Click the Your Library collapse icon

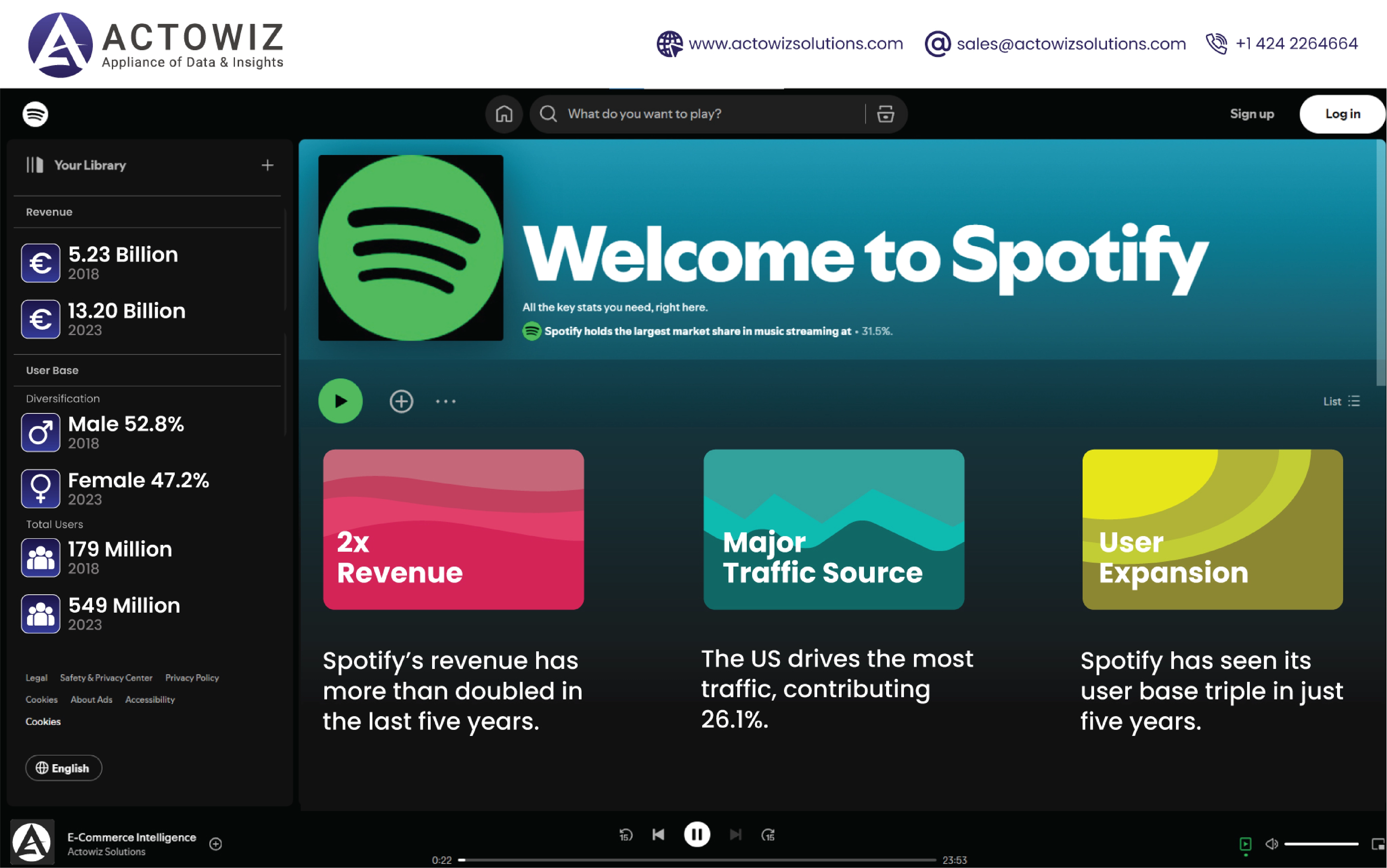[x=35, y=165]
